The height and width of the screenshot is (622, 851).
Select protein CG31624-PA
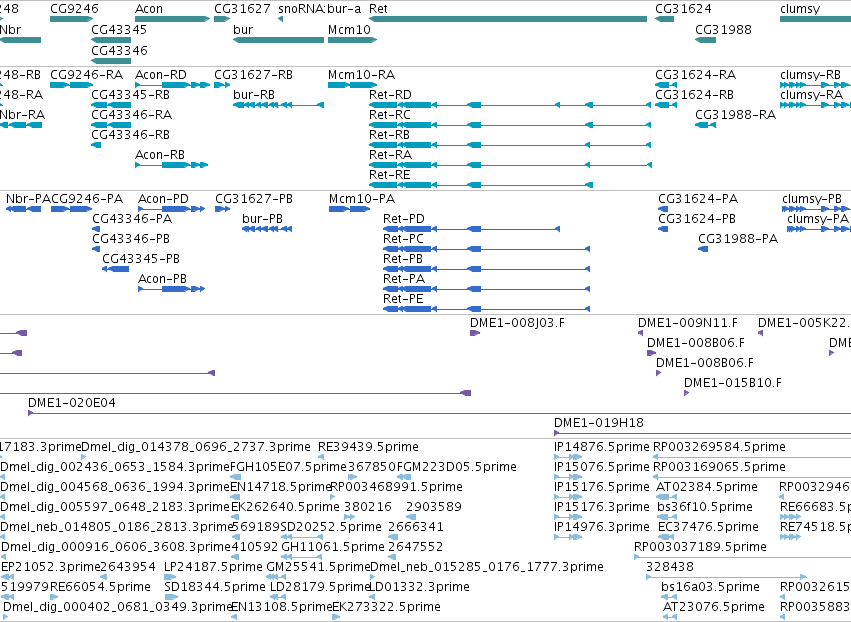click(698, 199)
